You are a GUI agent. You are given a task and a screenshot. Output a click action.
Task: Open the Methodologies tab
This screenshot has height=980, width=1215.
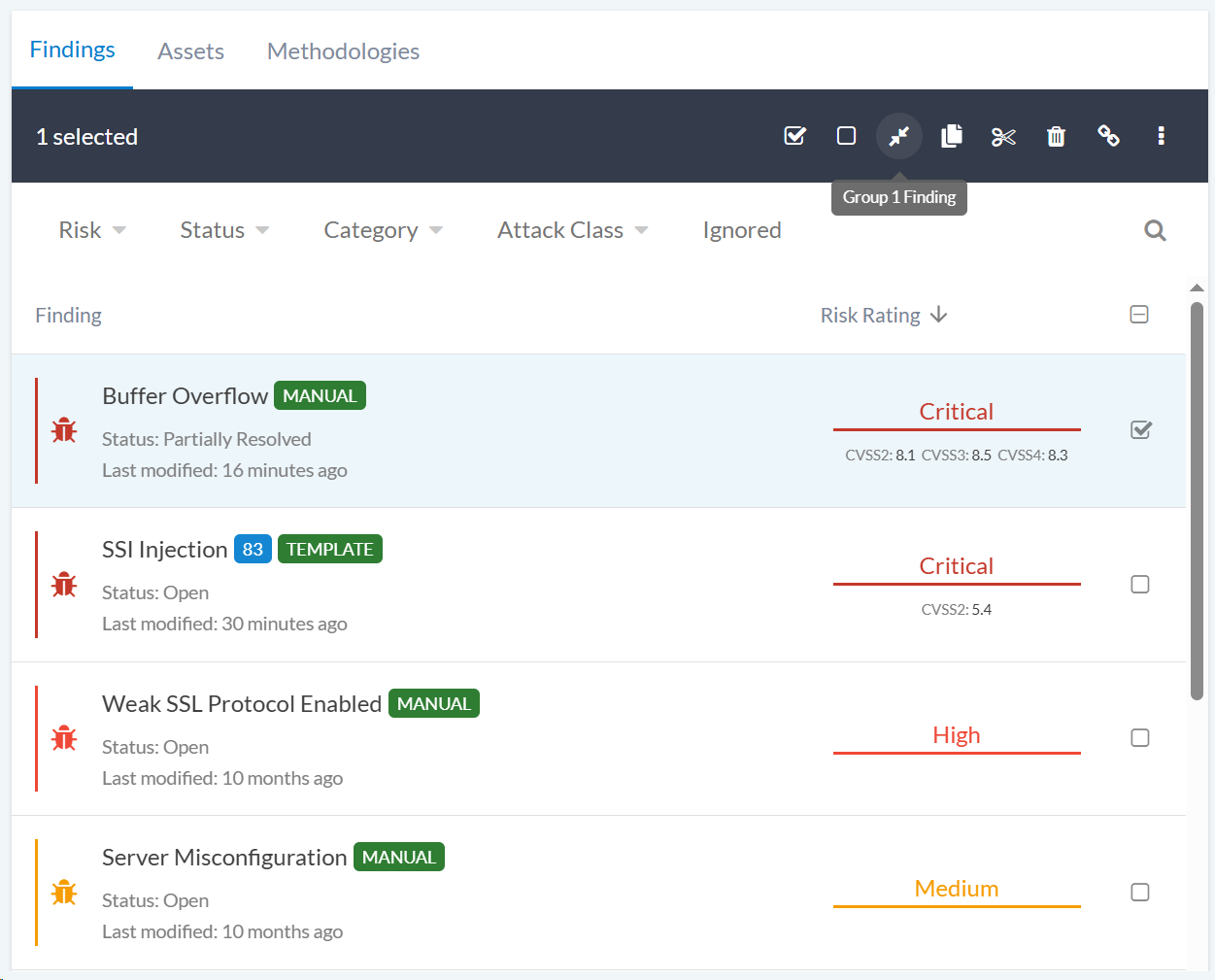coord(343,51)
